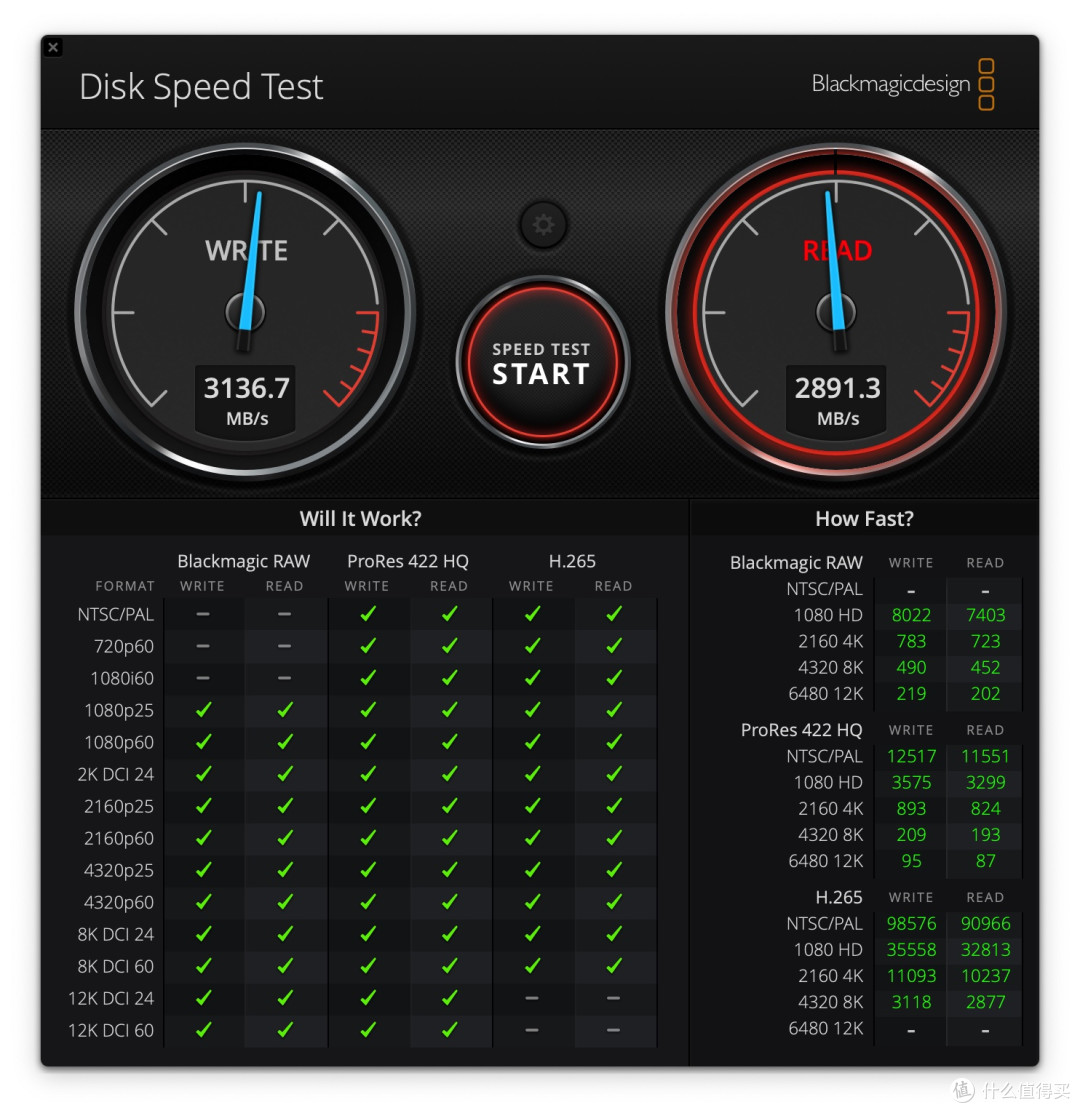Click Blackmagic RAW write checkmark for 1080p25

[204, 710]
